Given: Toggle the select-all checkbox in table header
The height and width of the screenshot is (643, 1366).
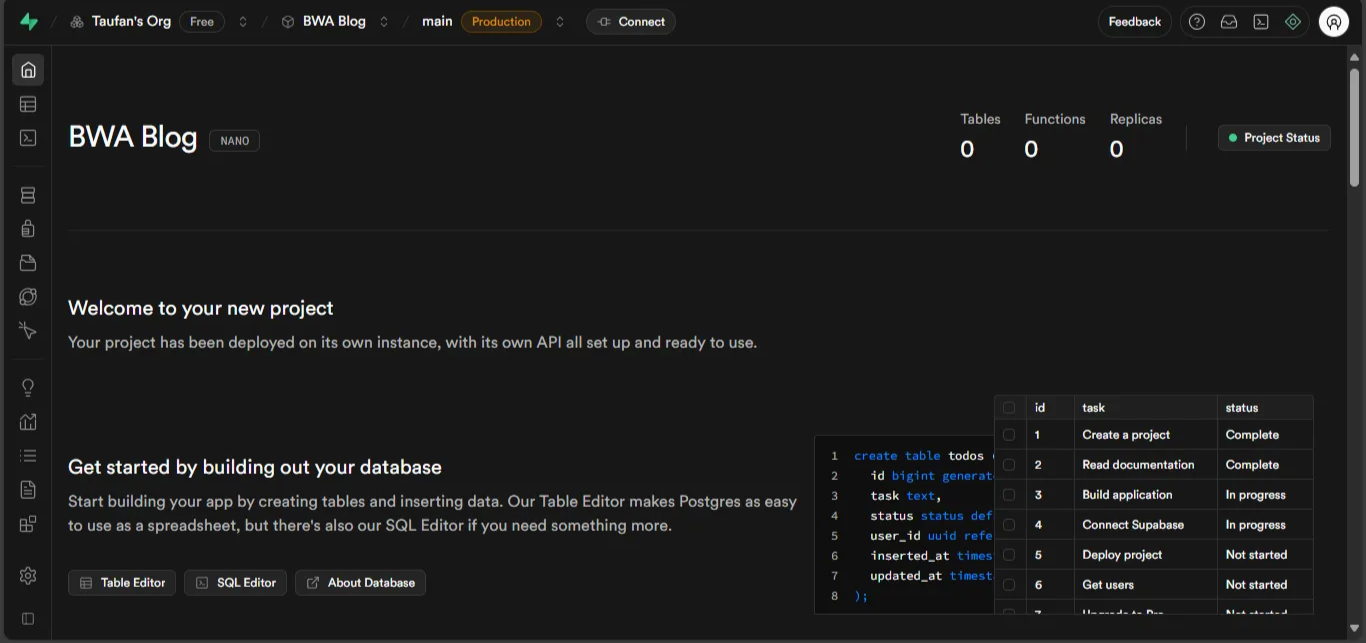Looking at the screenshot, I should coord(1009,408).
